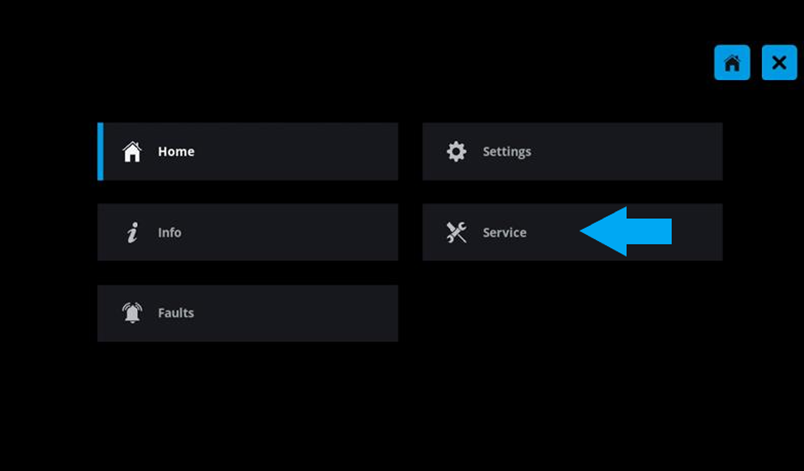Click blank area inside the Home tile
The width and height of the screenshot is (804, 471).
(300, 152)
